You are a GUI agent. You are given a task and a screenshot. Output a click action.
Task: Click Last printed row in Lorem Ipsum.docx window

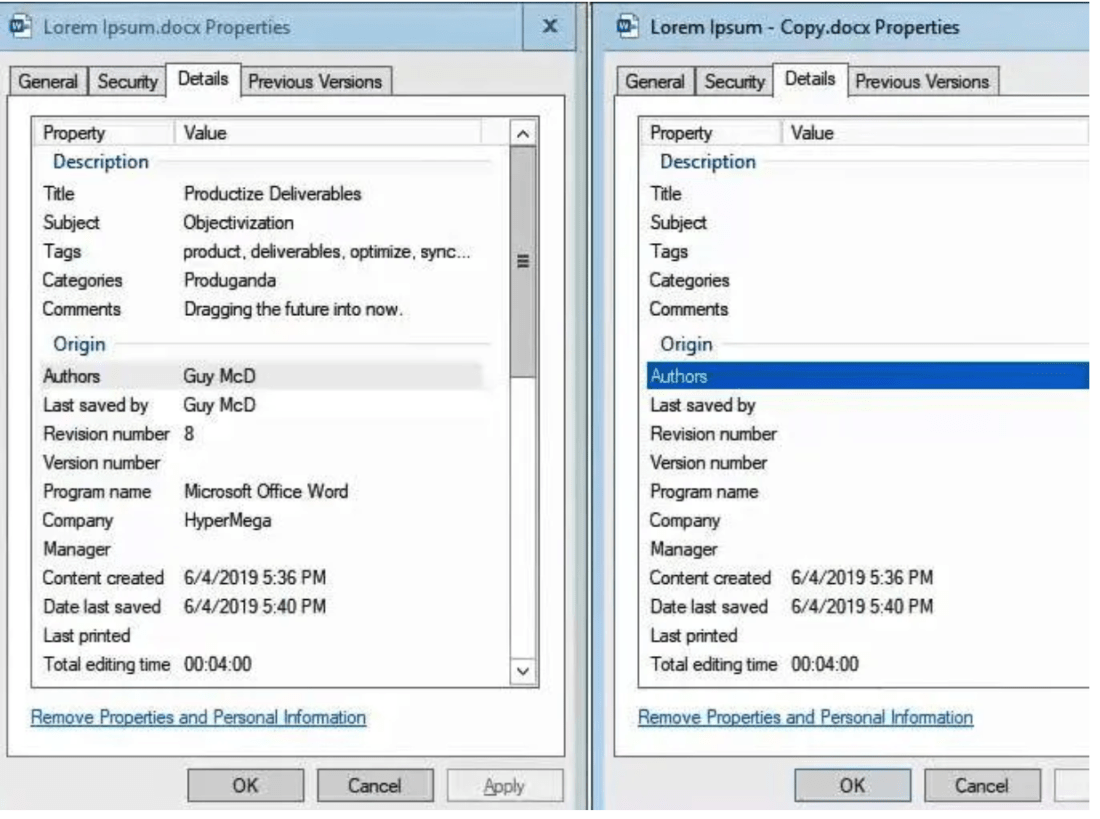coord(261,635)
